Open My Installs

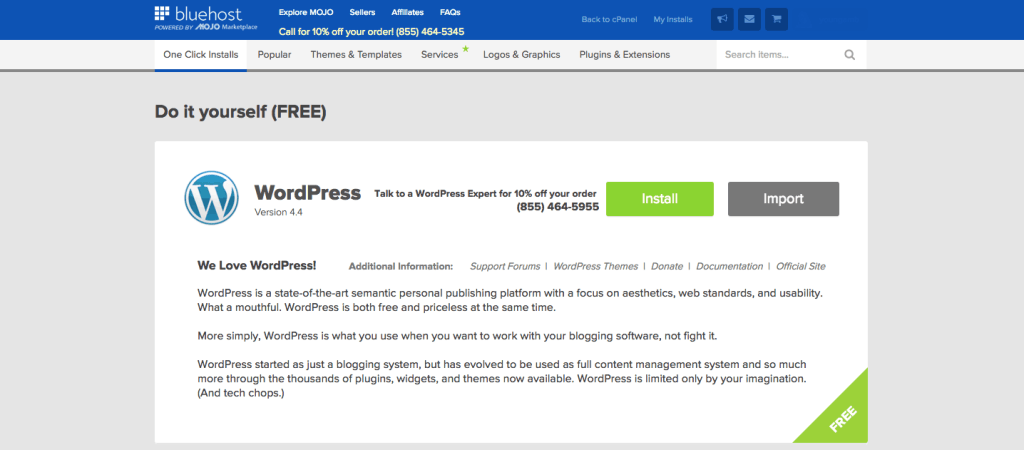[x=673, y=20]
